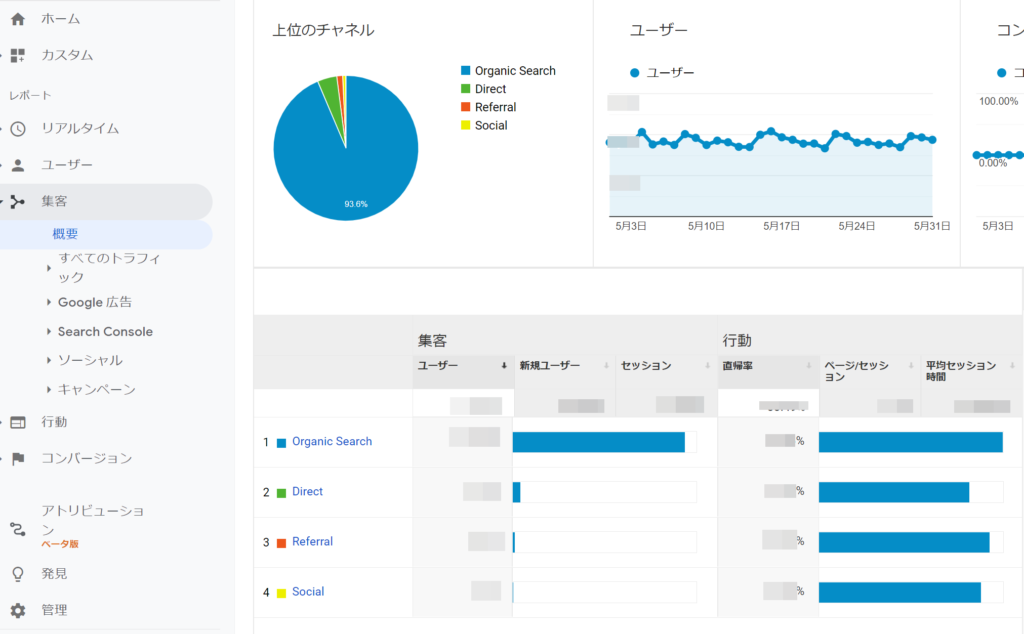Click the Discover lightbulb icon
This screenshot has width=1024, height=634.
[18, 574]
